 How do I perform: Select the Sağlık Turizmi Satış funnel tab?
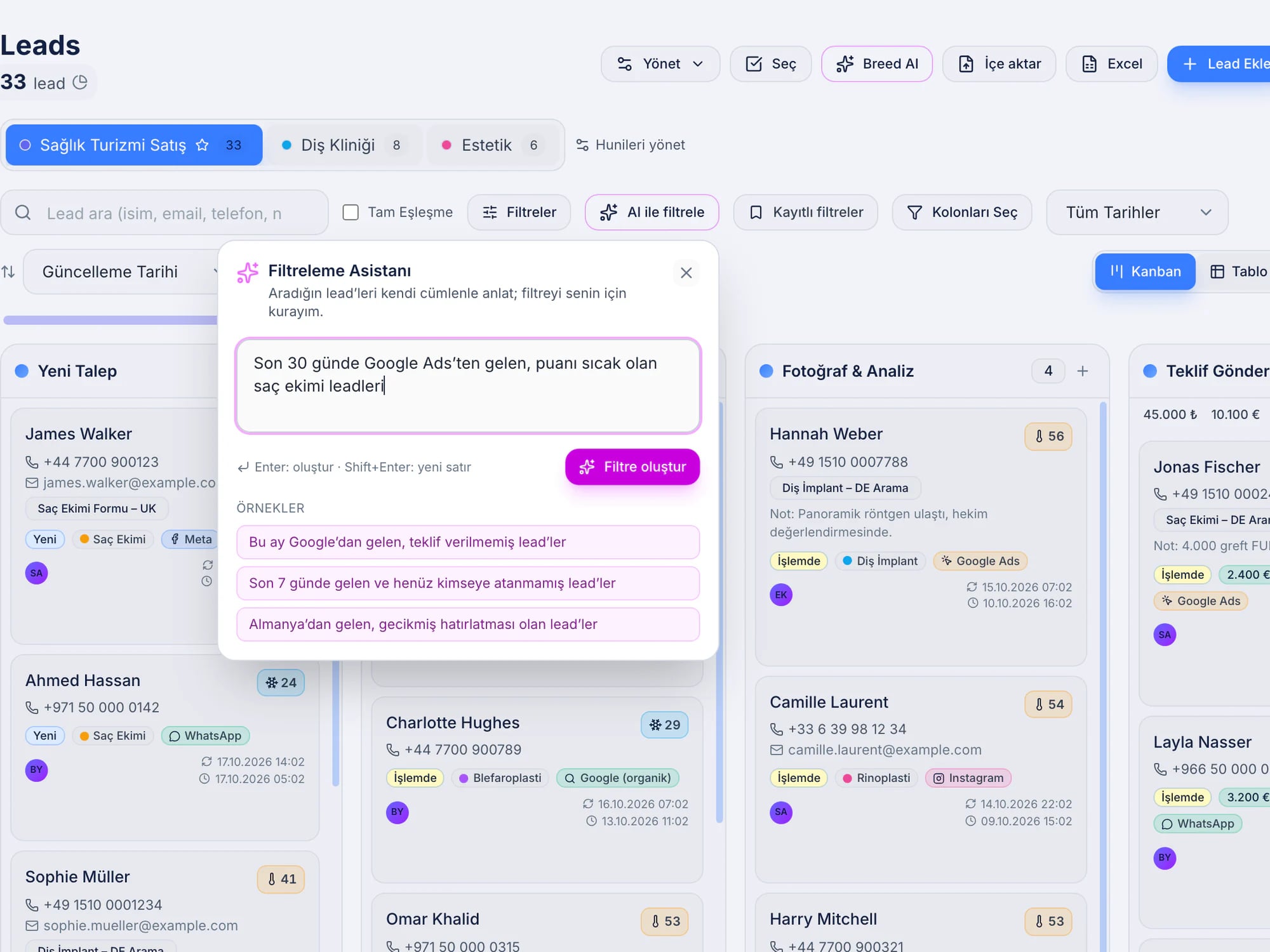134,145
